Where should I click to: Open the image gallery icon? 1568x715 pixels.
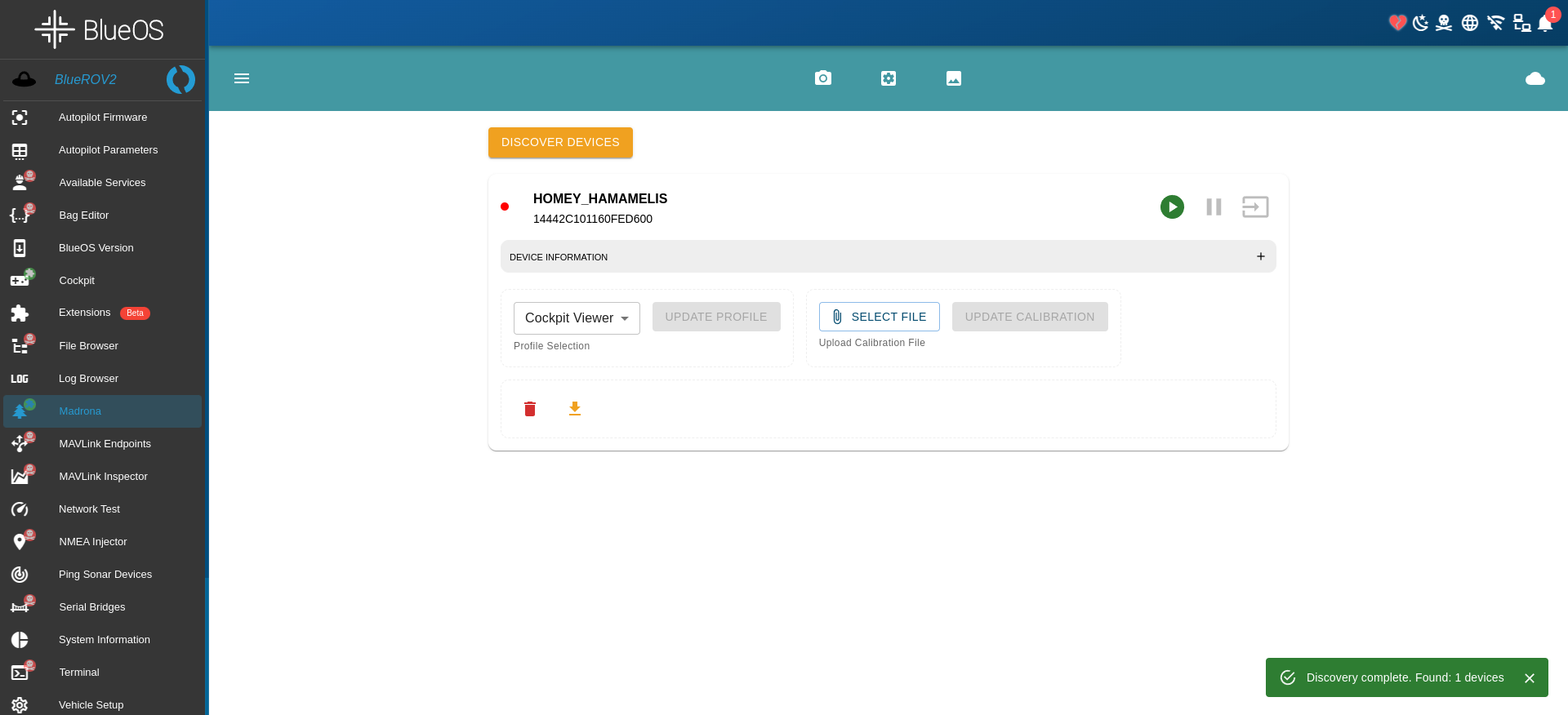pos(954,78)
